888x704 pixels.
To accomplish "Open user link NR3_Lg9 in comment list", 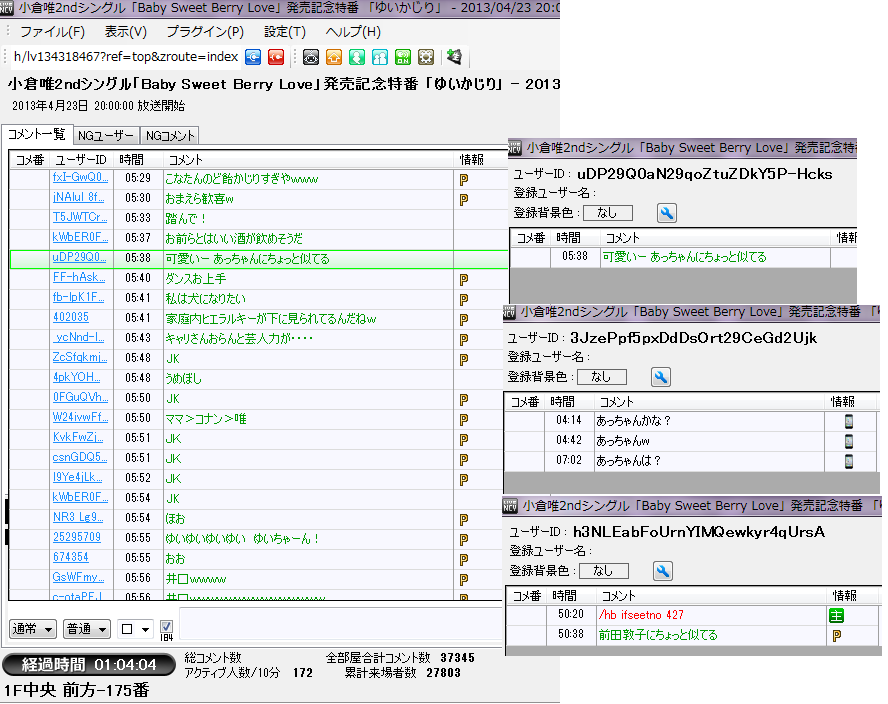I will click(78, 517).
